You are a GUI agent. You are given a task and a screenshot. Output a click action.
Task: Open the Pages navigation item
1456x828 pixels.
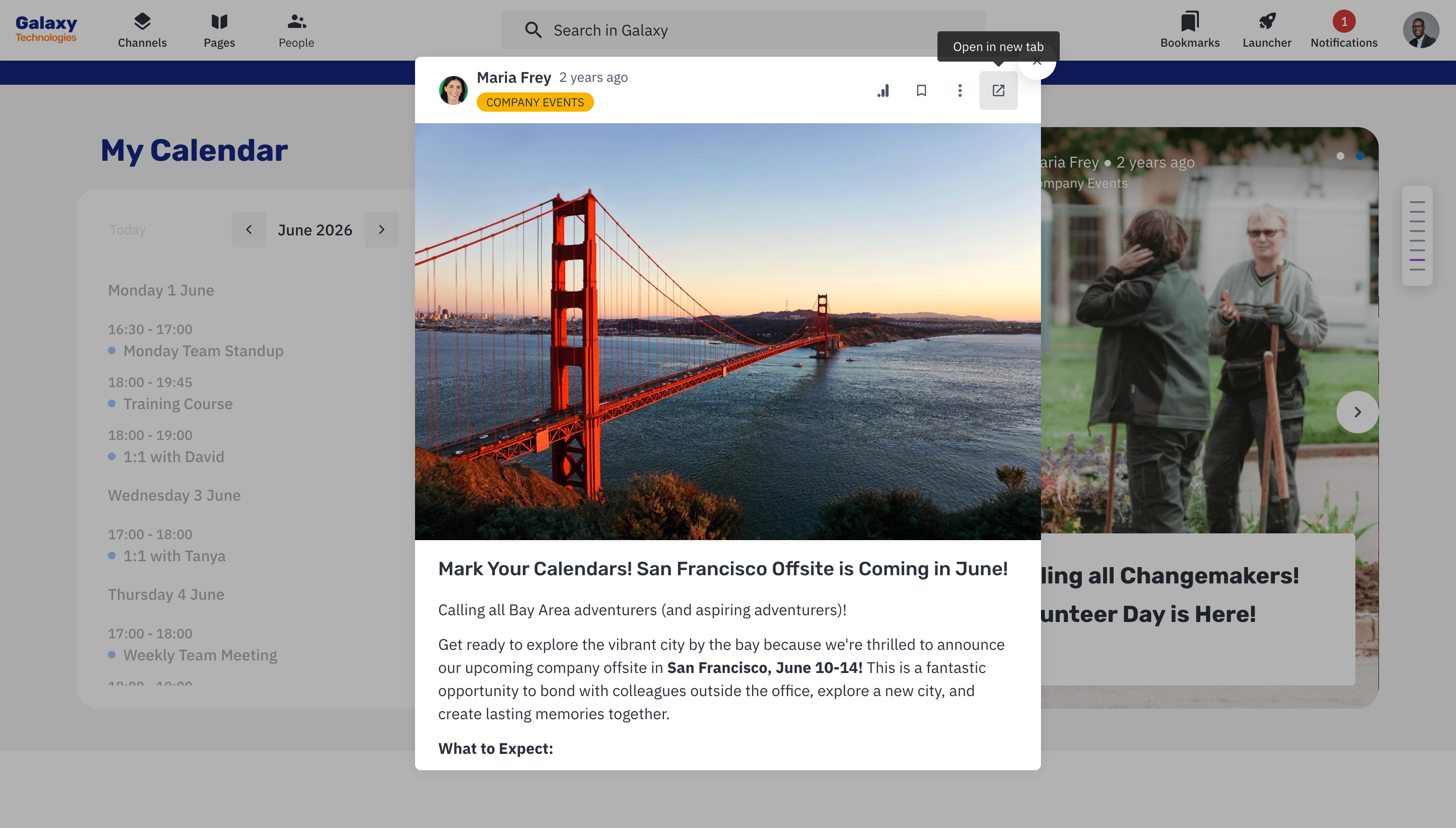(219, 30)
